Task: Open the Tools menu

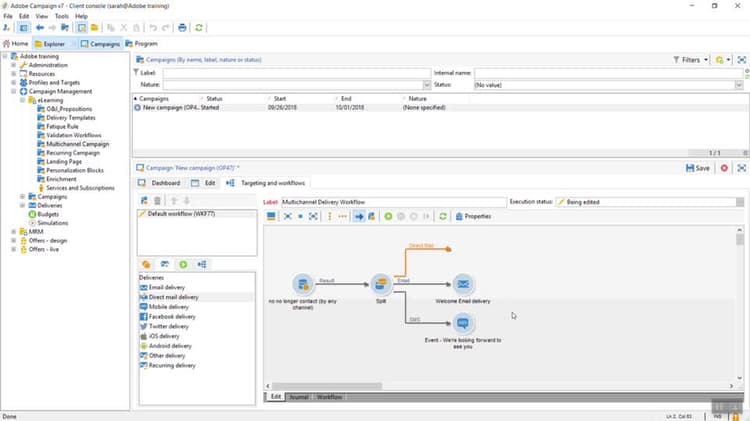Action: click(x=61, y=16)
